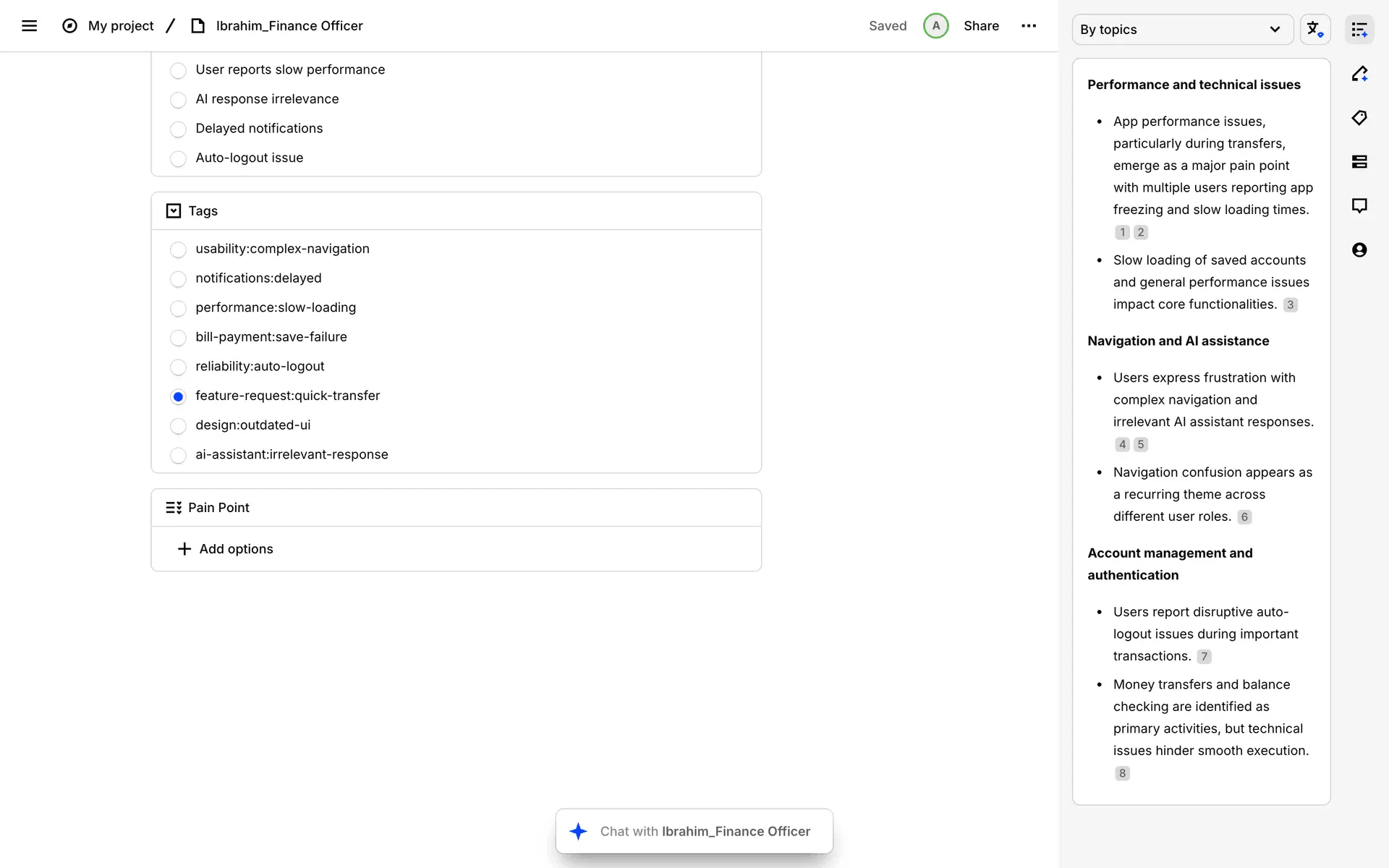Screen dimensions: 1389x868
Task: Open the hamburger menu icon
Action: pyautogui.click(x=29, y=26)
